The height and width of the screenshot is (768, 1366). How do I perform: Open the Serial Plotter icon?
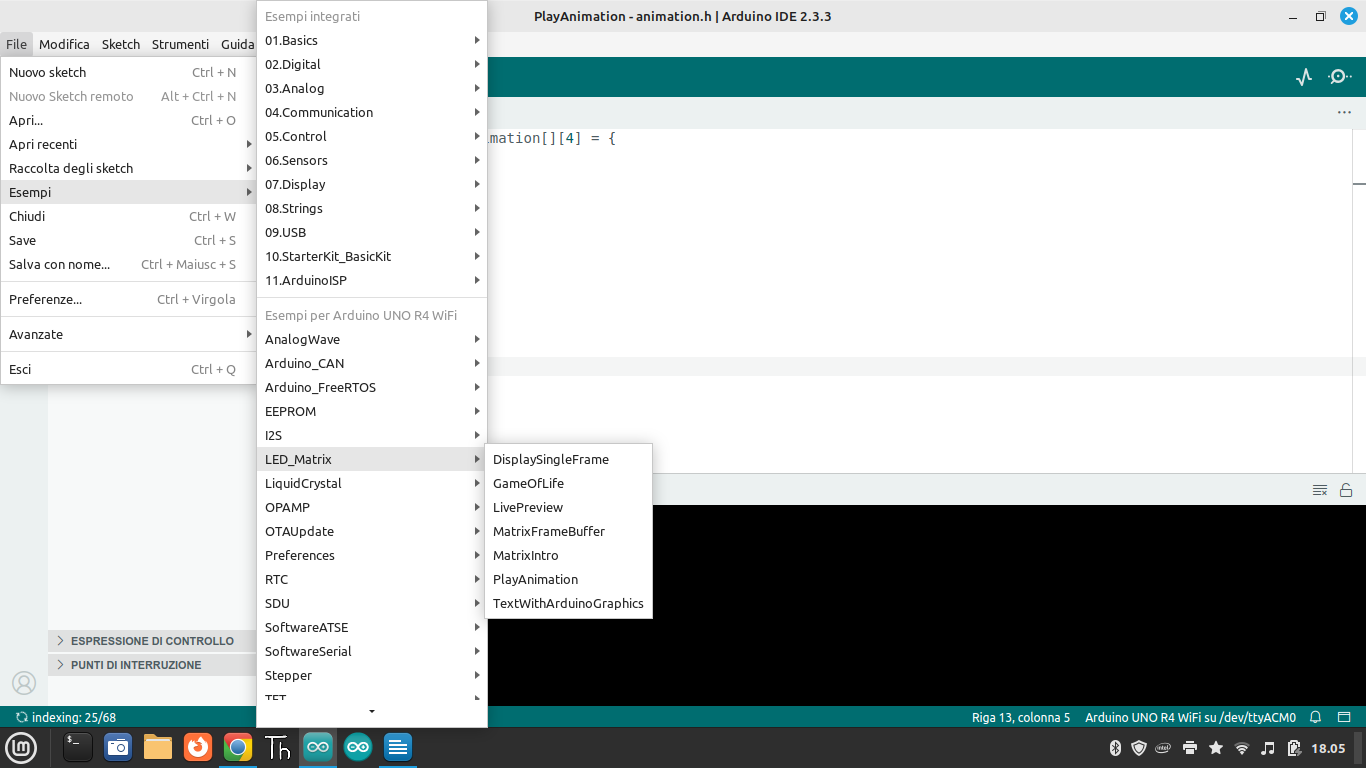tap(1303, 77)
